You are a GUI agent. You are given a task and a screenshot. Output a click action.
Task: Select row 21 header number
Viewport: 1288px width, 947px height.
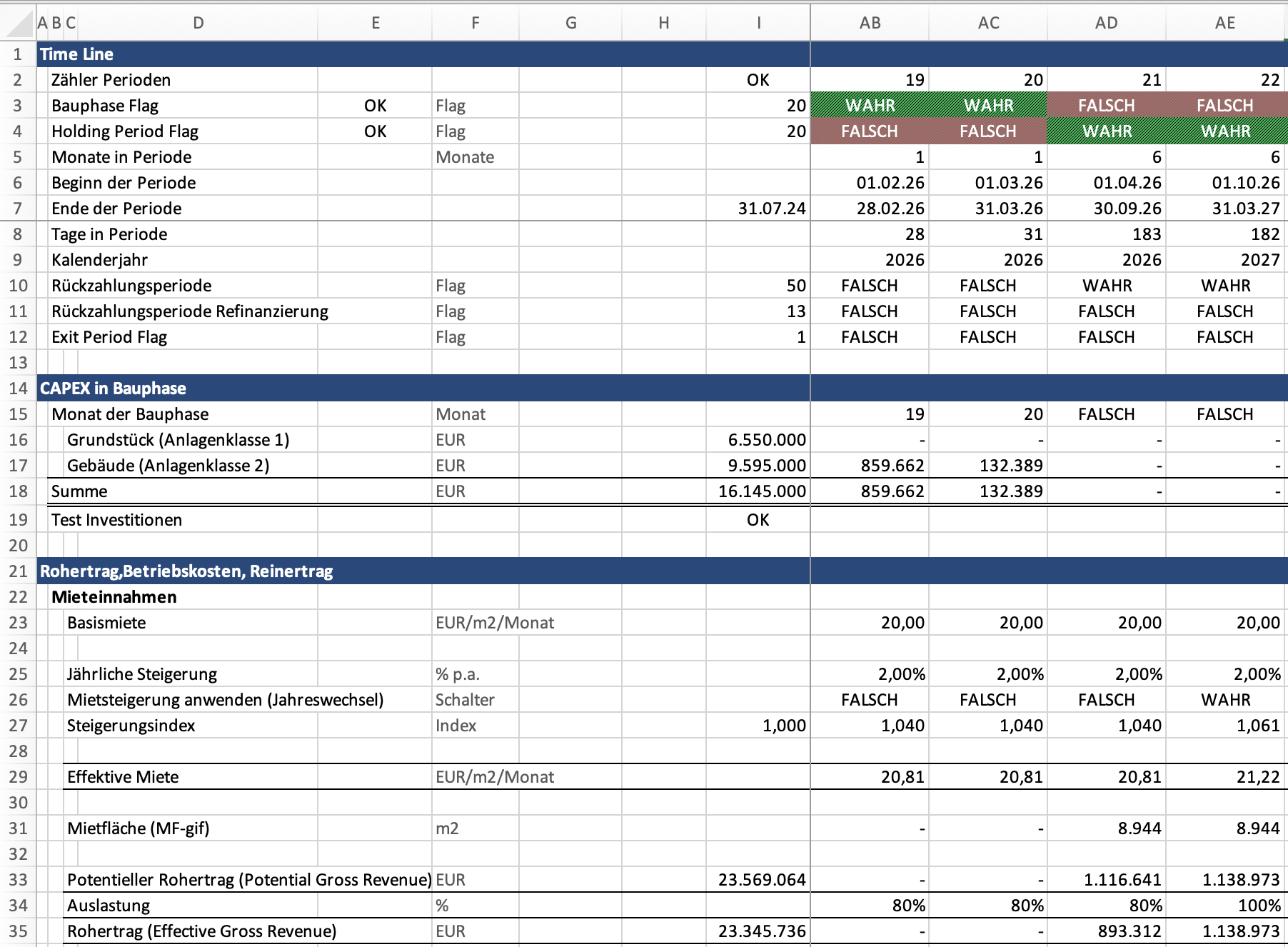18,571
